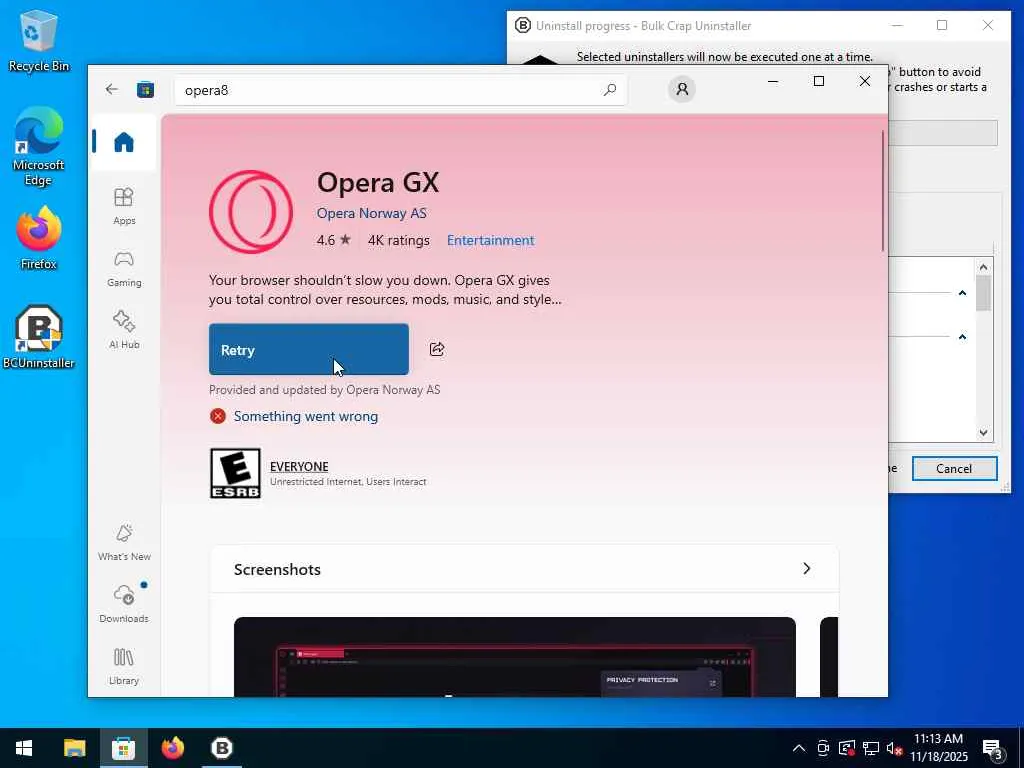Image resolution: width=1024 pixels, height=768 pixels.
Task: Click the BCUninstaller taskbar icon
Action: 221,748
